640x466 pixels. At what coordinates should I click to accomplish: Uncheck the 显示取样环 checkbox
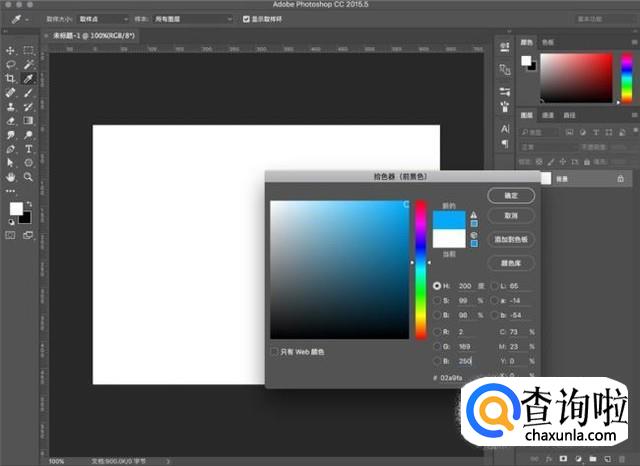pyautogui.click(x=247, y=18)
